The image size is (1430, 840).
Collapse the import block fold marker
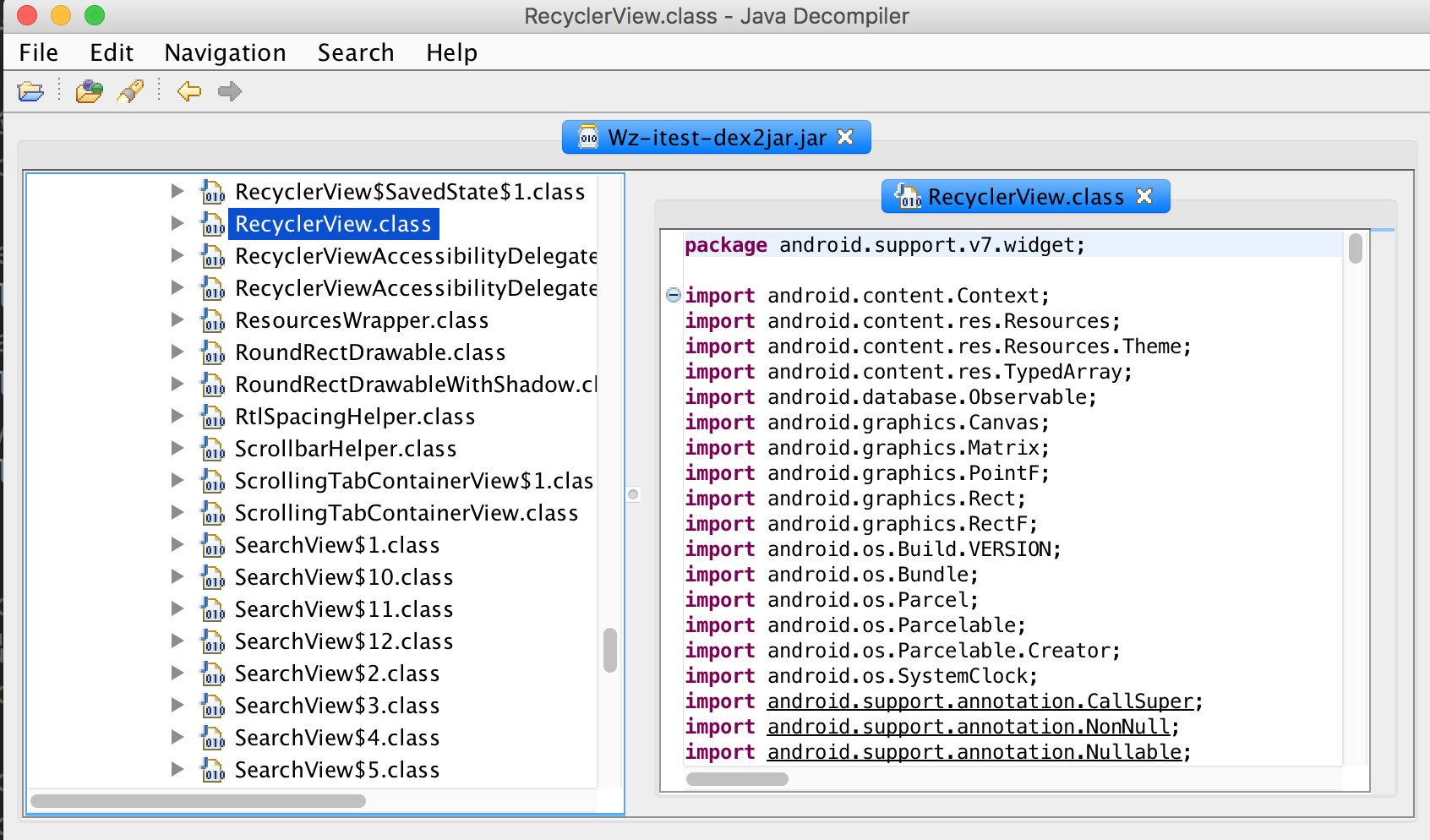pos(674,295)
